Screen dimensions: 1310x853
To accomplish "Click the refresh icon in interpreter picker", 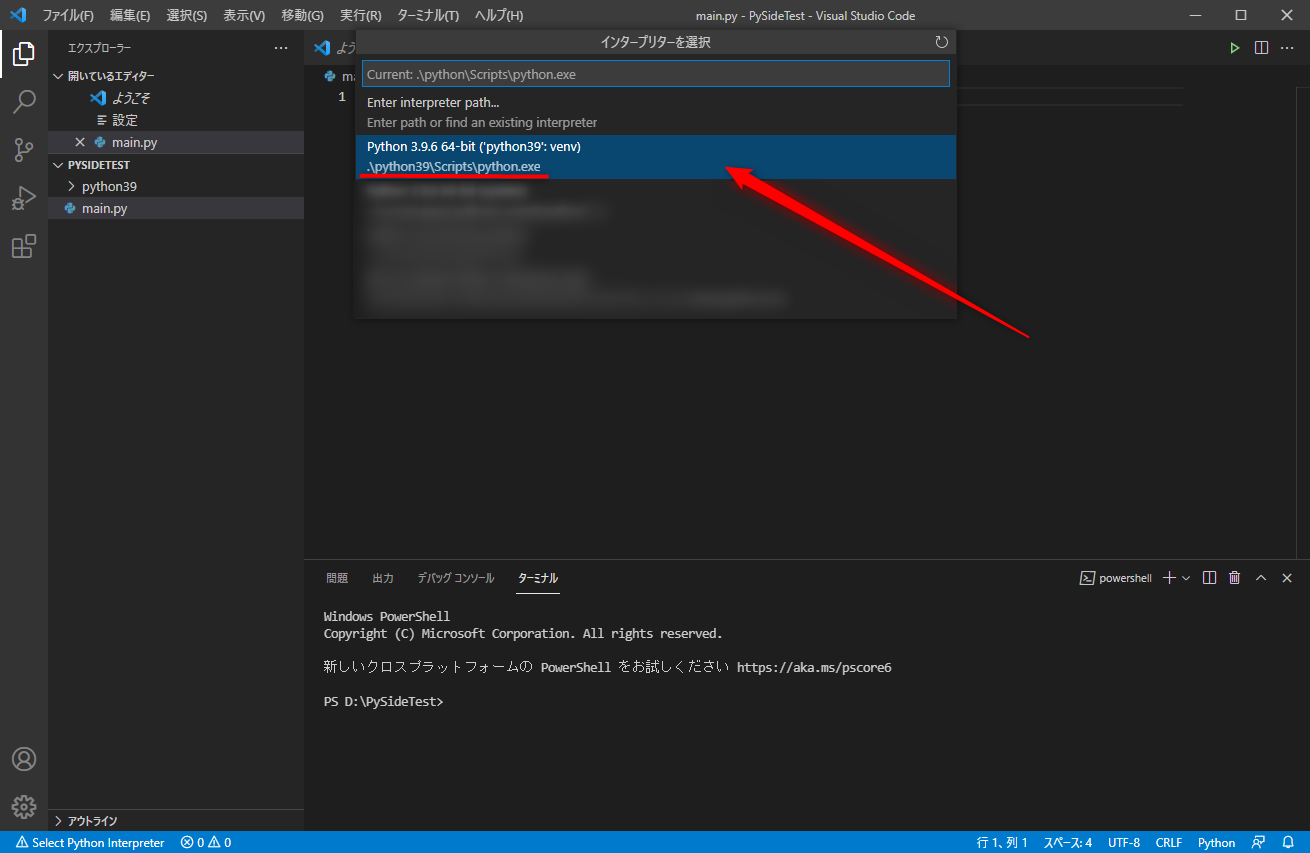I will [x=941, y=42].
